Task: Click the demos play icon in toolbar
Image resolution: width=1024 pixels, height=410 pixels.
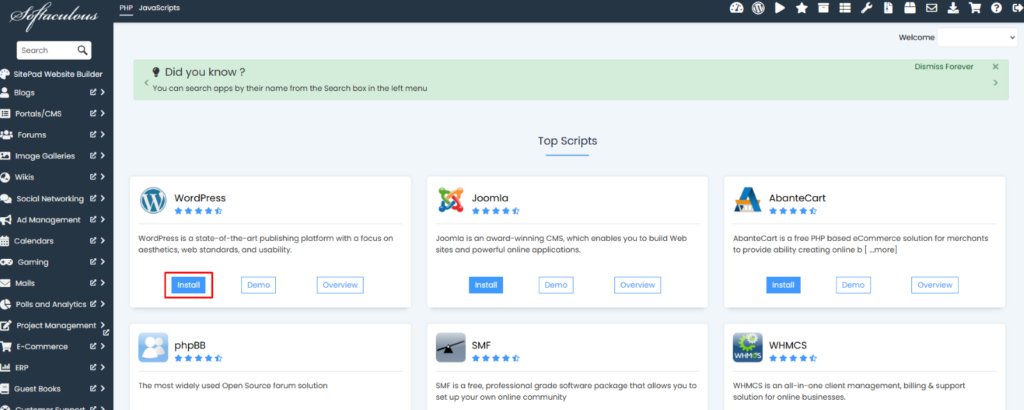Action: 780,8
